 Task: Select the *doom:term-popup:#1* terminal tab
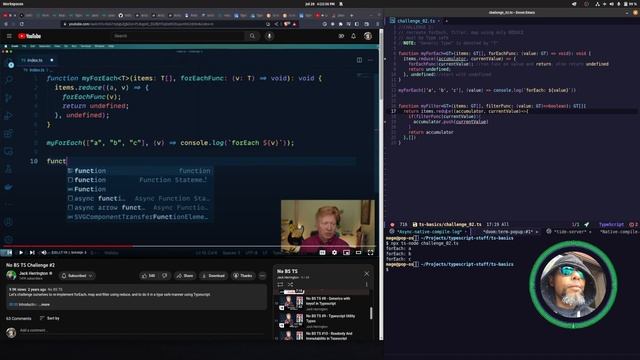(x=508, y=232)
